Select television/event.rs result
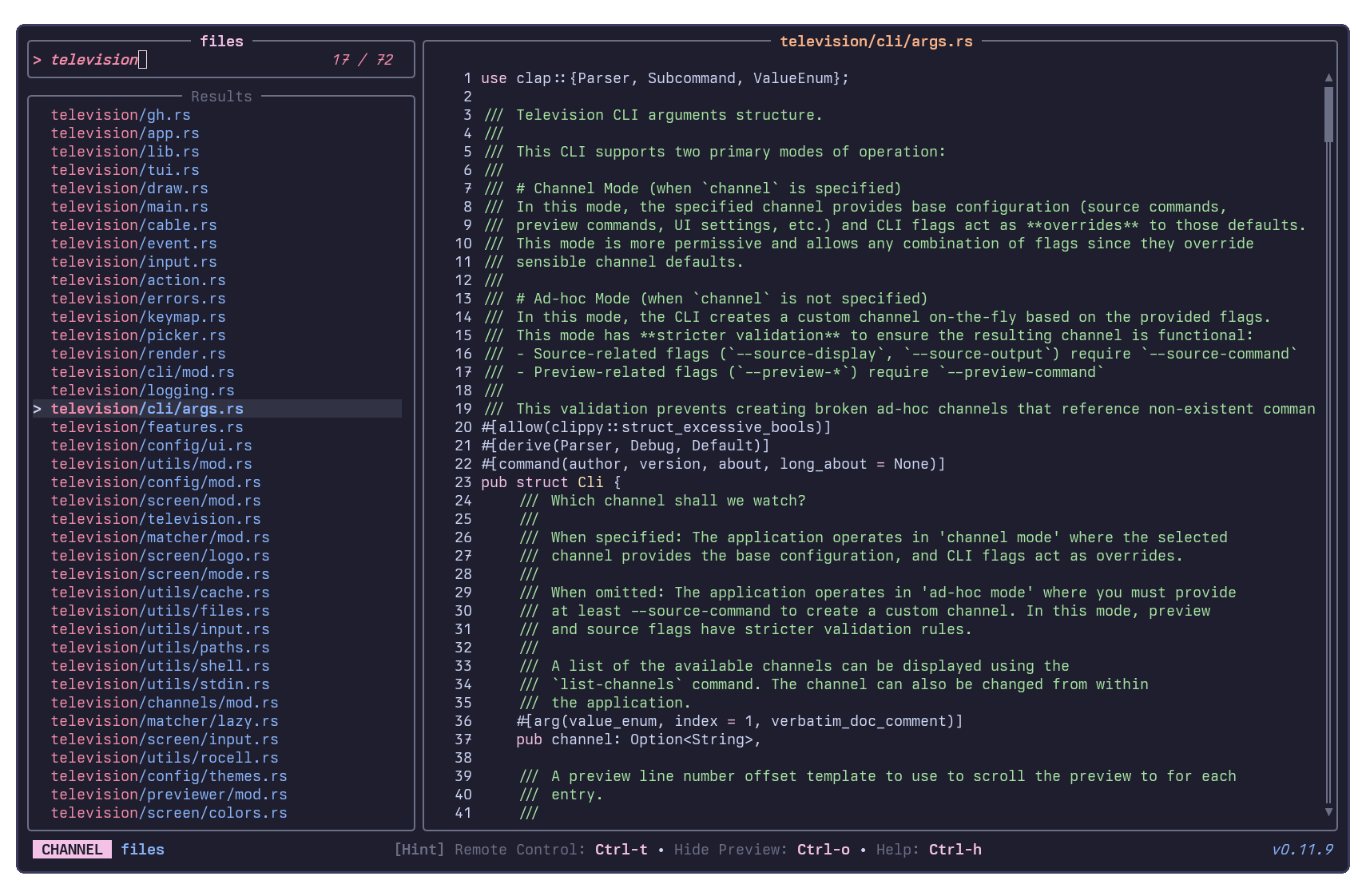Screen dimensions: 1366x896 [x=134, y=244]
